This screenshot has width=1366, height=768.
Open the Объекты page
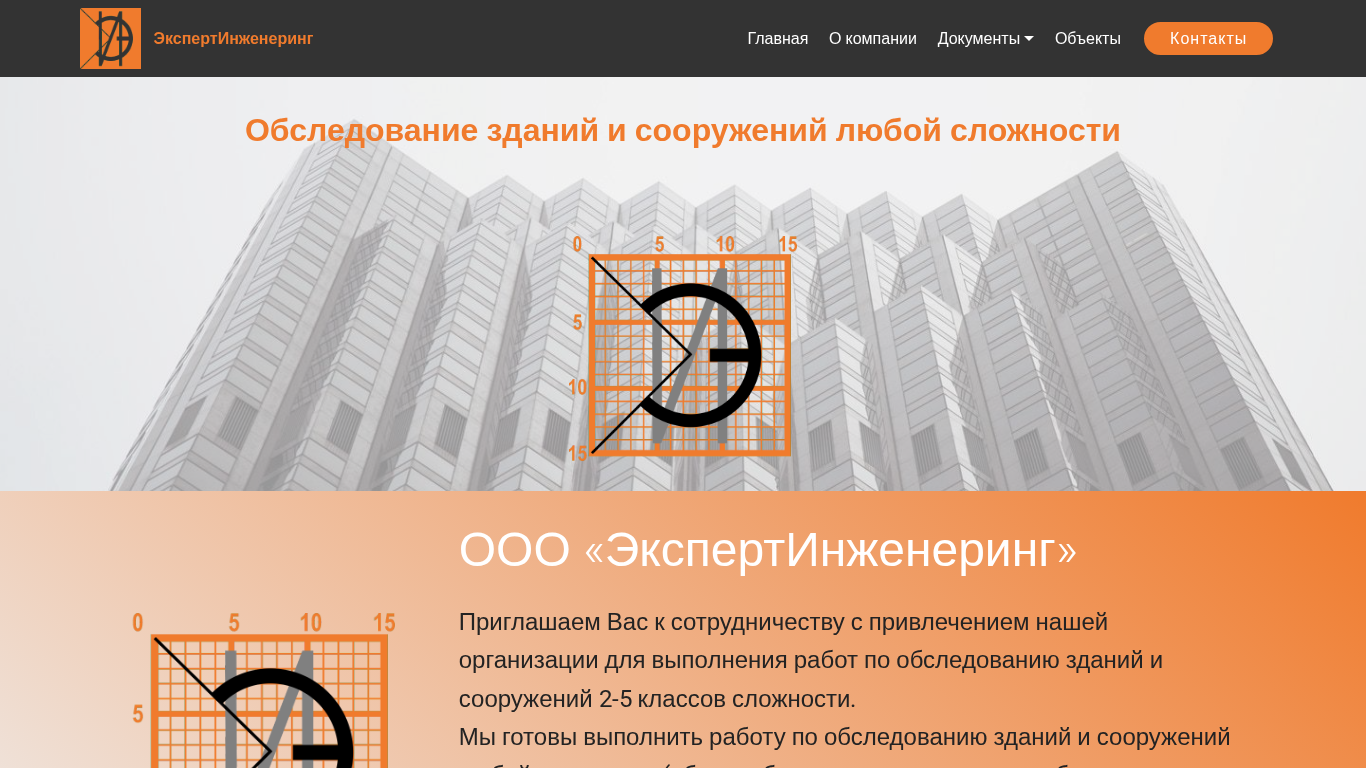[1087, 38]
